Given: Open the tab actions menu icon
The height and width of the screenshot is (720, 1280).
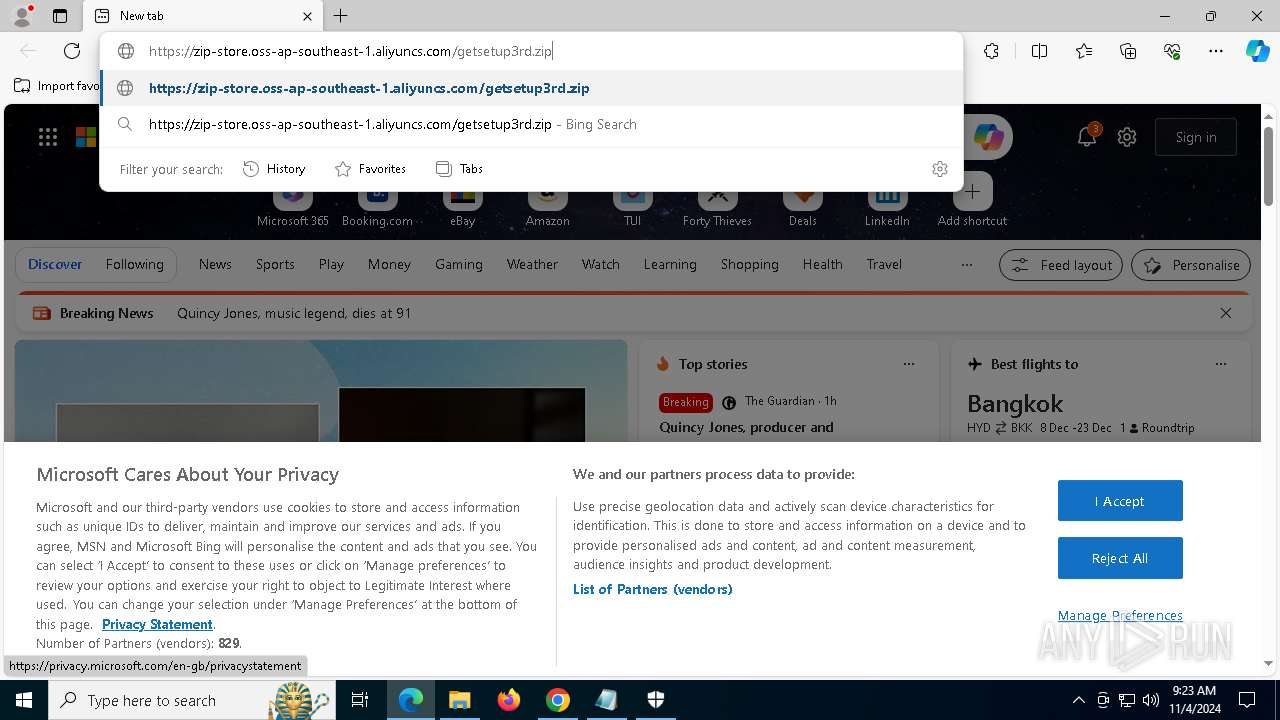Looking at the screenshot, I should click(x=60, y=16).
